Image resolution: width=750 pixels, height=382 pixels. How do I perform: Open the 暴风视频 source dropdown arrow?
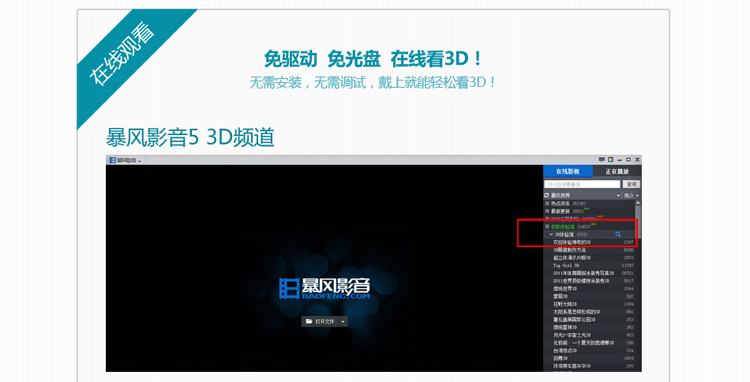[618, 196]
